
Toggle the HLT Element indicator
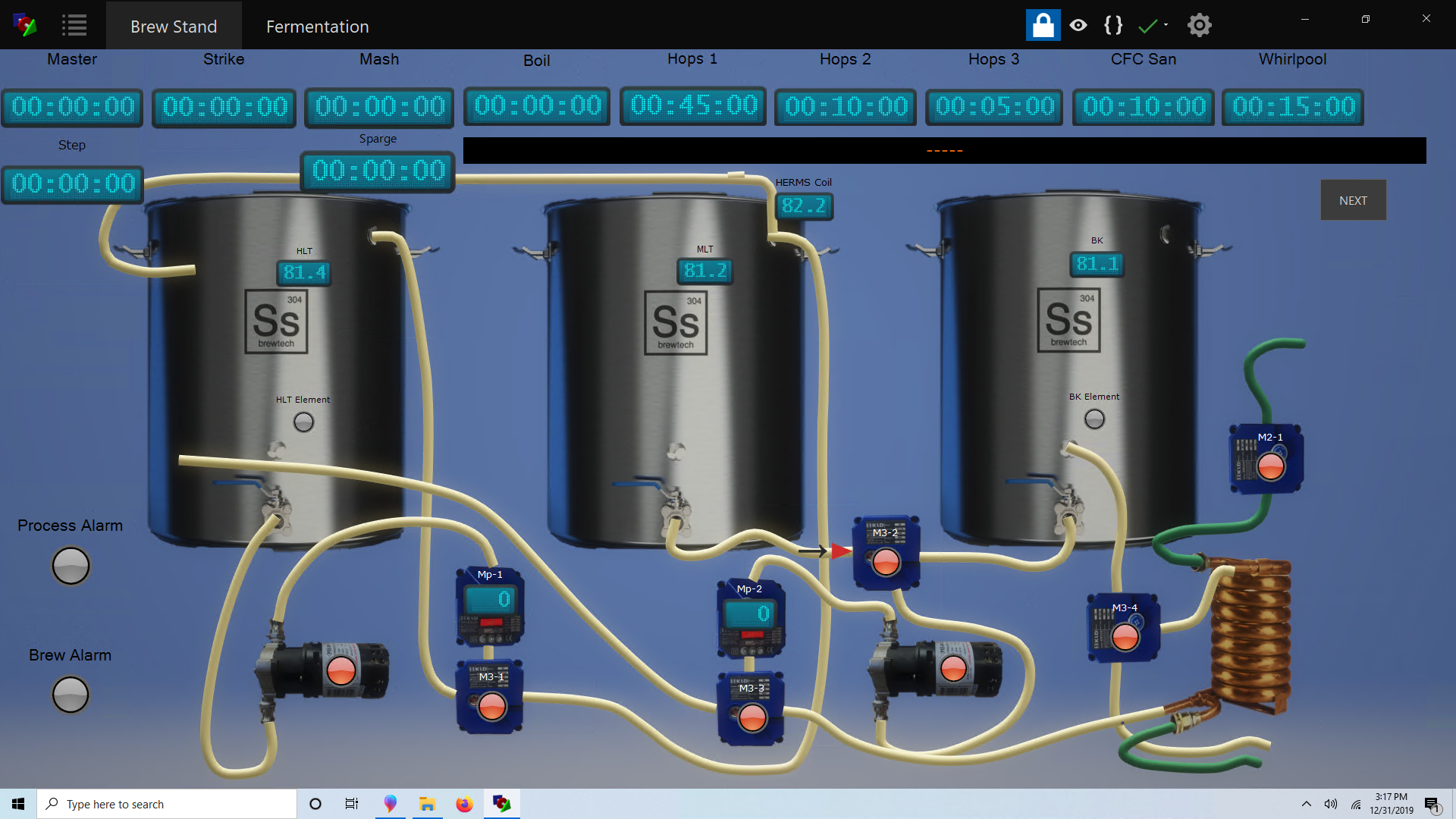(x=303, y=422)
